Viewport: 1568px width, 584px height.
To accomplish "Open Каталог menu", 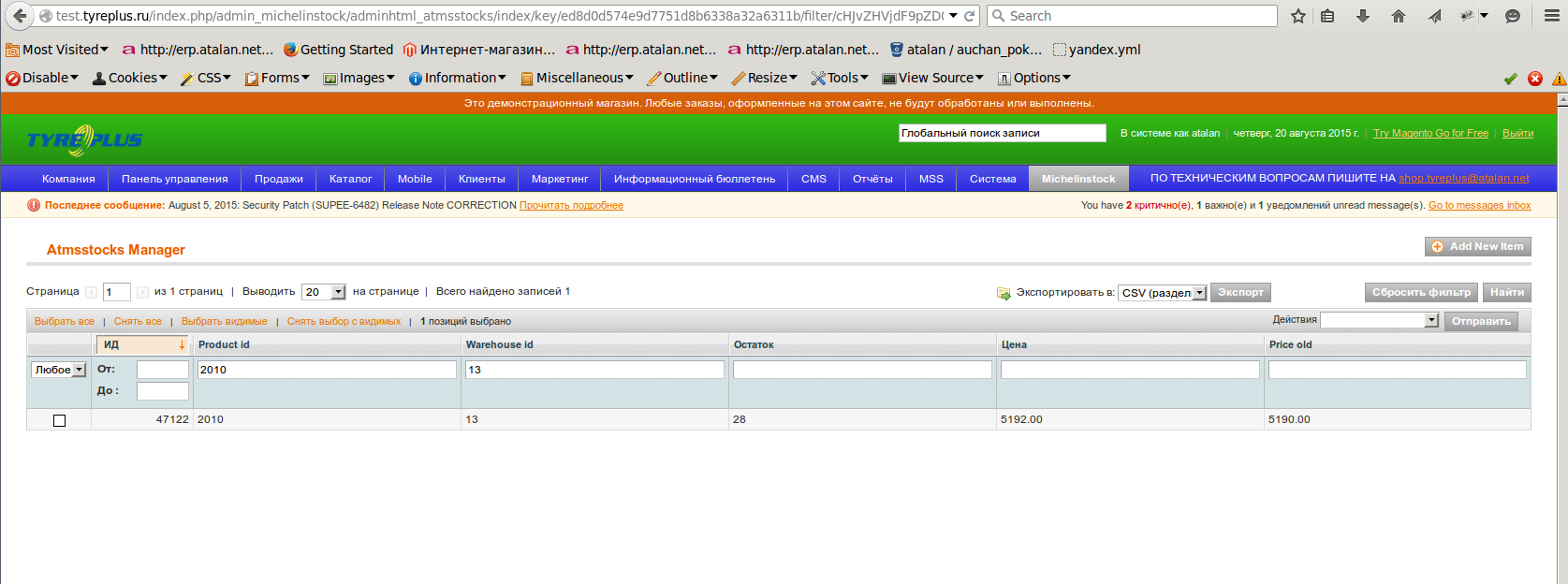I will 350,179.
